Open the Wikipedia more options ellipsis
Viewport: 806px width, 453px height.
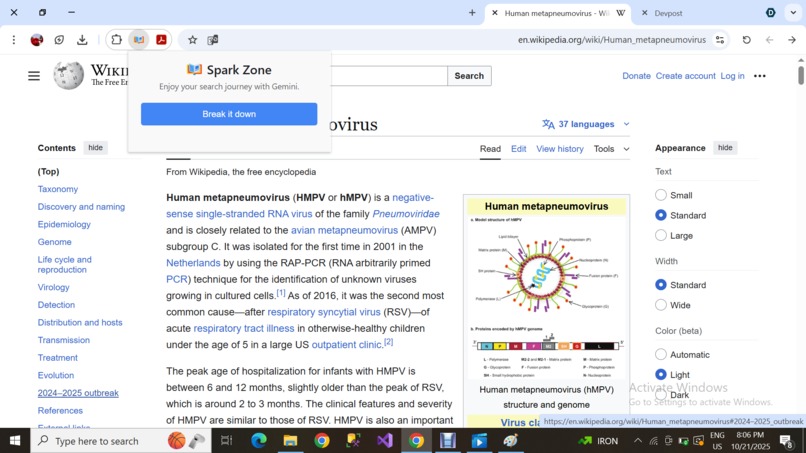(x=760, y=76)
